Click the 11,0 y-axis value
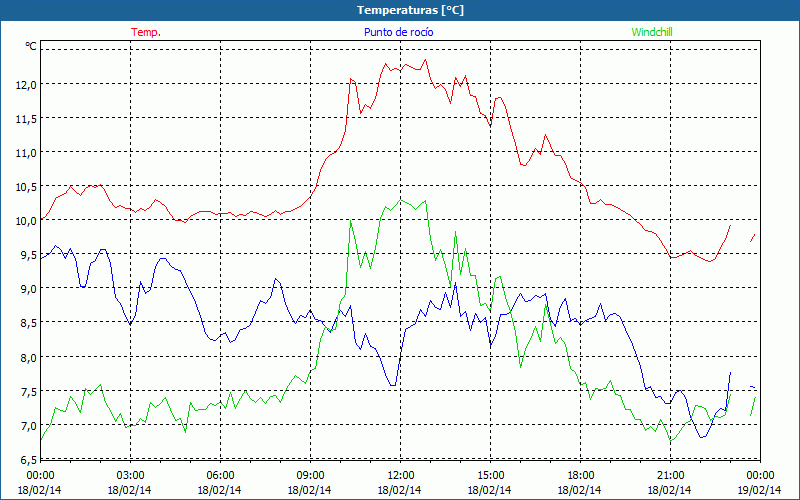 [x=26, y=153]
